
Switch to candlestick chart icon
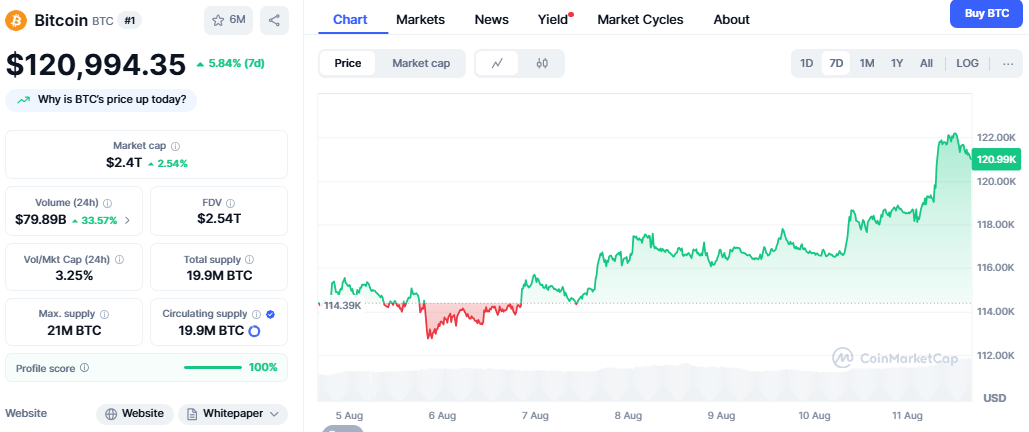click(x=541, y=64)
